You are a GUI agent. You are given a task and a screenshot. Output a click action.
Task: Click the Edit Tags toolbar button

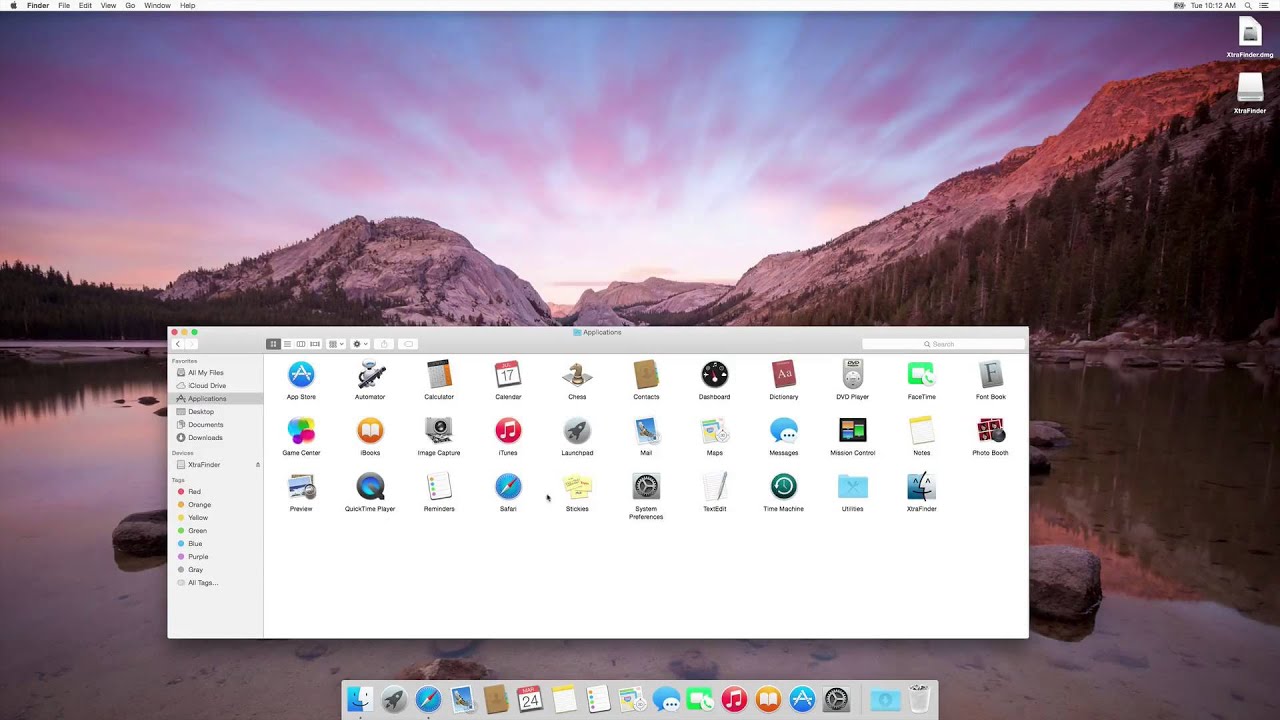coord(408,344)
